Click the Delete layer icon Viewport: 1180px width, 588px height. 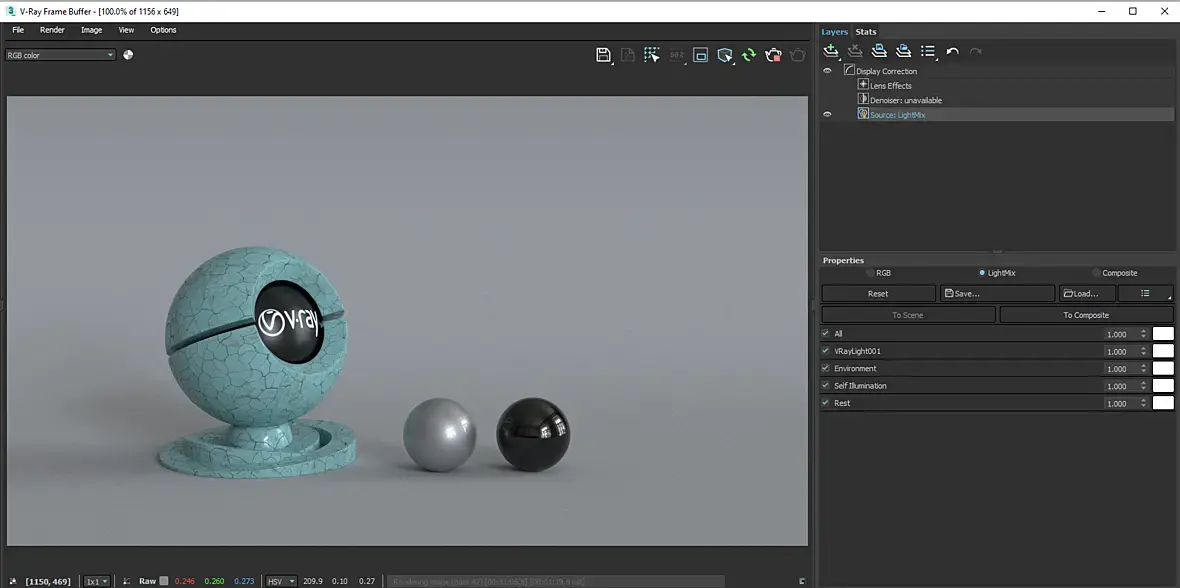855,51
